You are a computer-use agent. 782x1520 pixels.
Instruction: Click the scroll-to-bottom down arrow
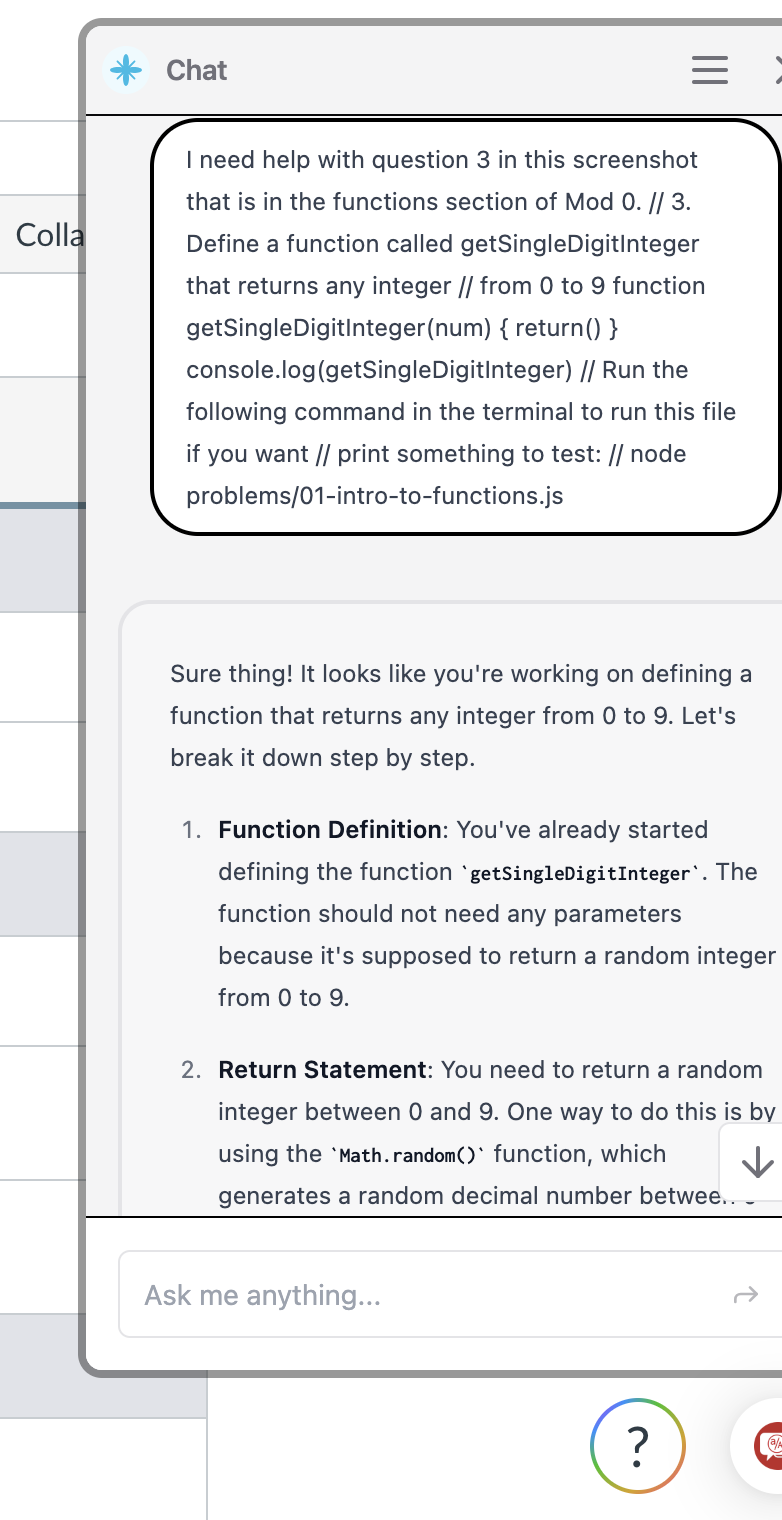(757, 1162)
